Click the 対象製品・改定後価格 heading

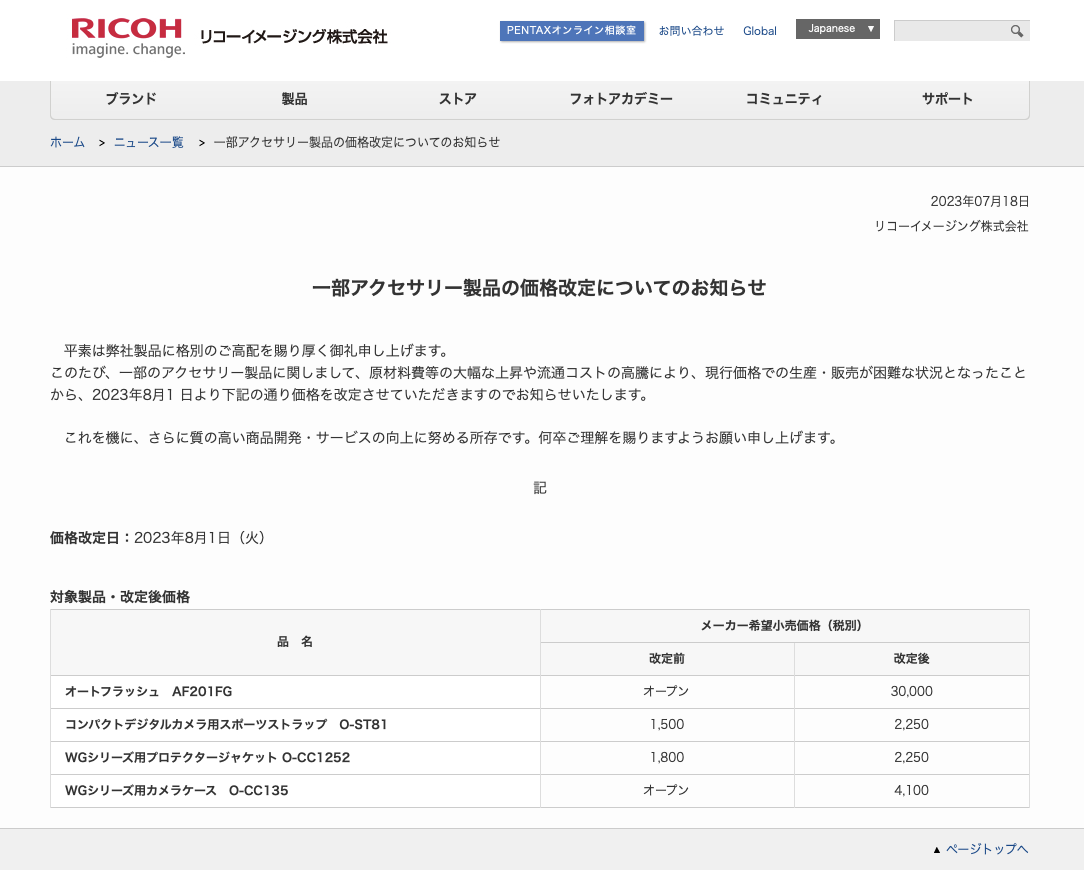[x=120, y=597]
